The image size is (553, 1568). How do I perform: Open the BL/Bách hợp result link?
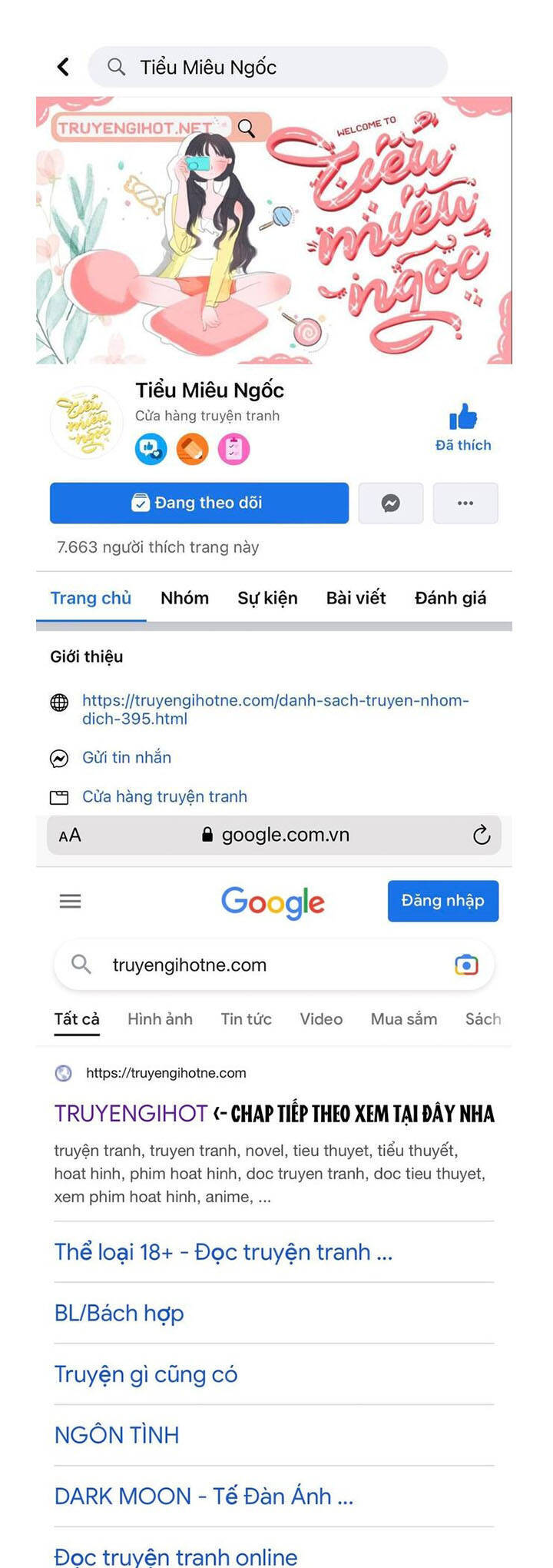(x=119, y=1314)
